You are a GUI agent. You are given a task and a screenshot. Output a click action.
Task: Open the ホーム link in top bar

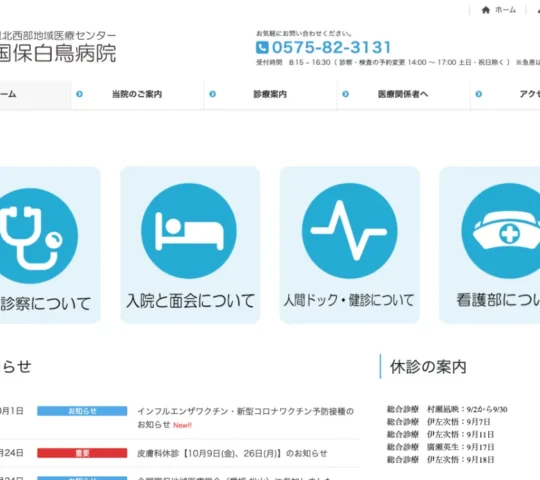click(505, 10)
